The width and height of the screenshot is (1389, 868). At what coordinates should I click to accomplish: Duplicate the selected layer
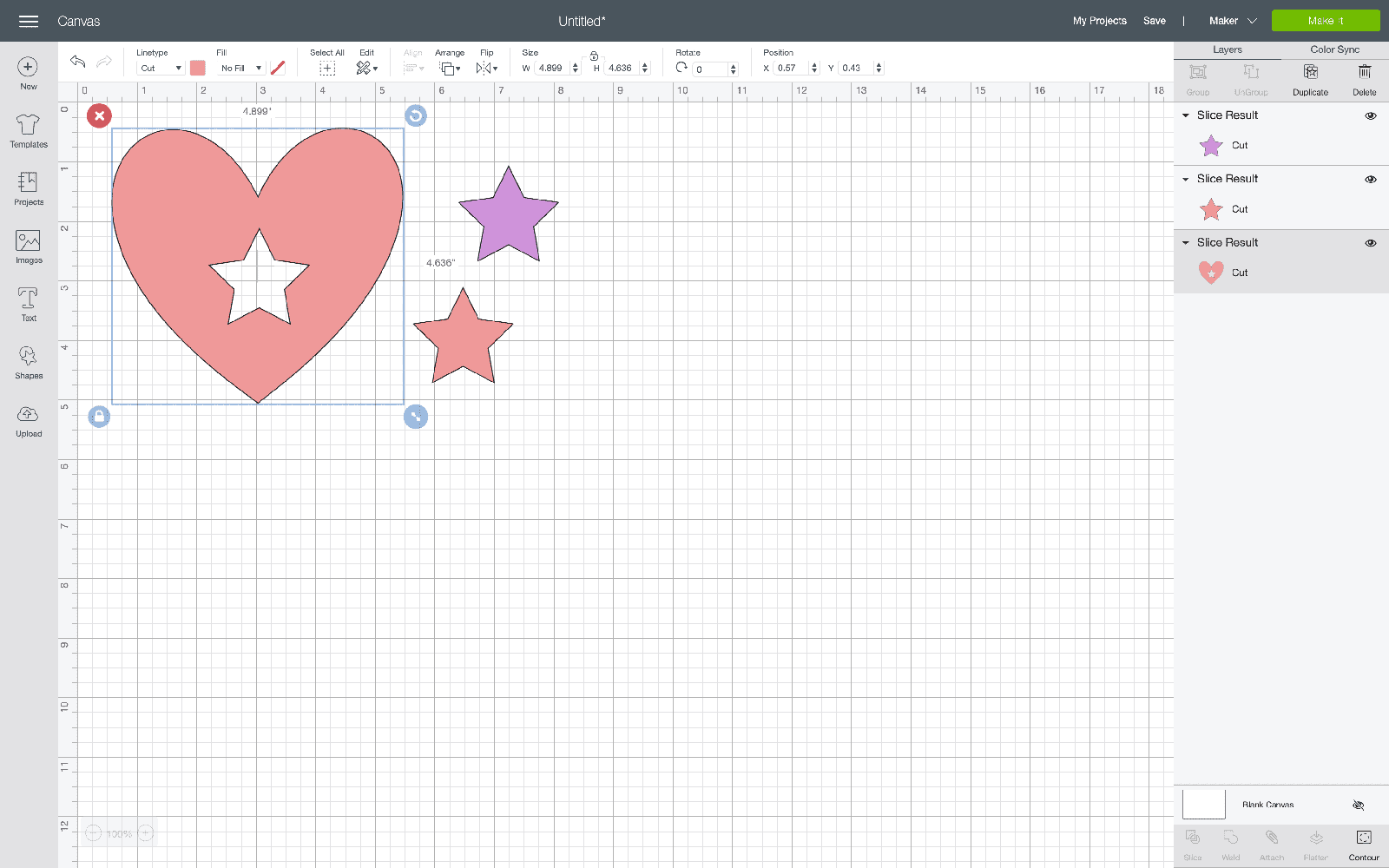click(x=1310, y=78)
